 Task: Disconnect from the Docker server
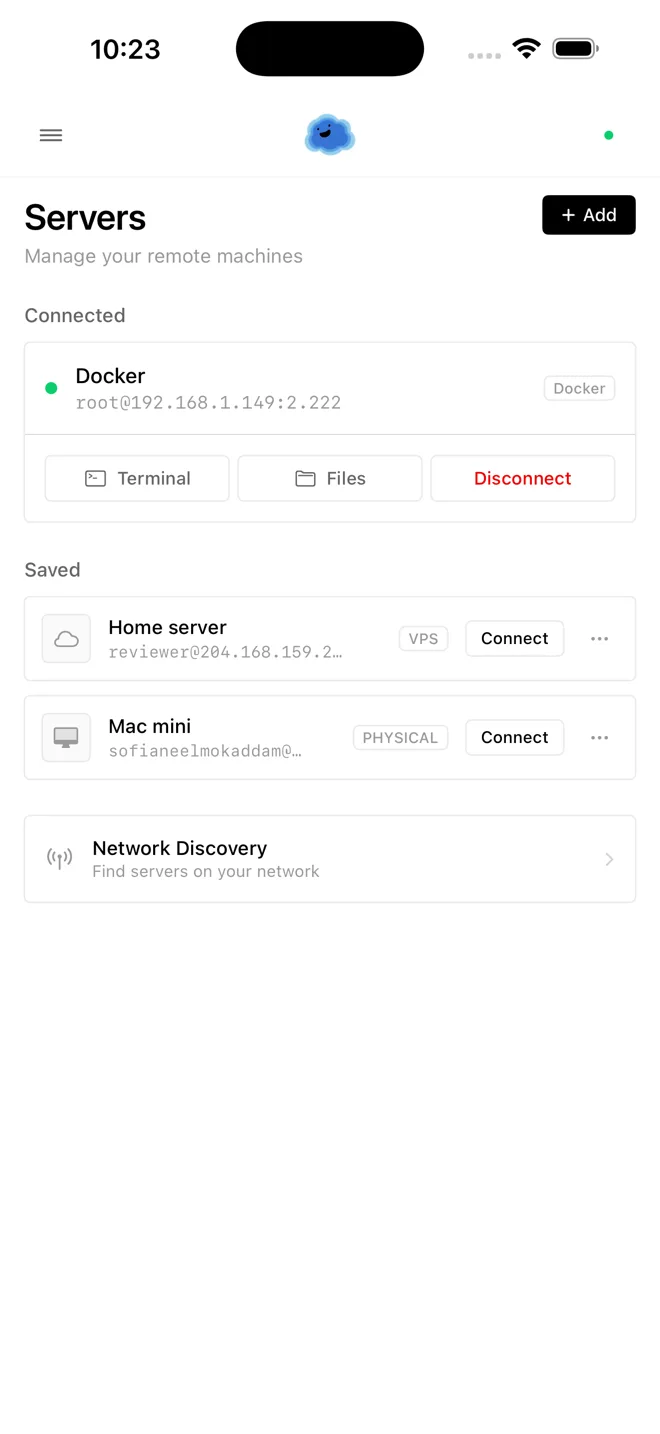522,478
